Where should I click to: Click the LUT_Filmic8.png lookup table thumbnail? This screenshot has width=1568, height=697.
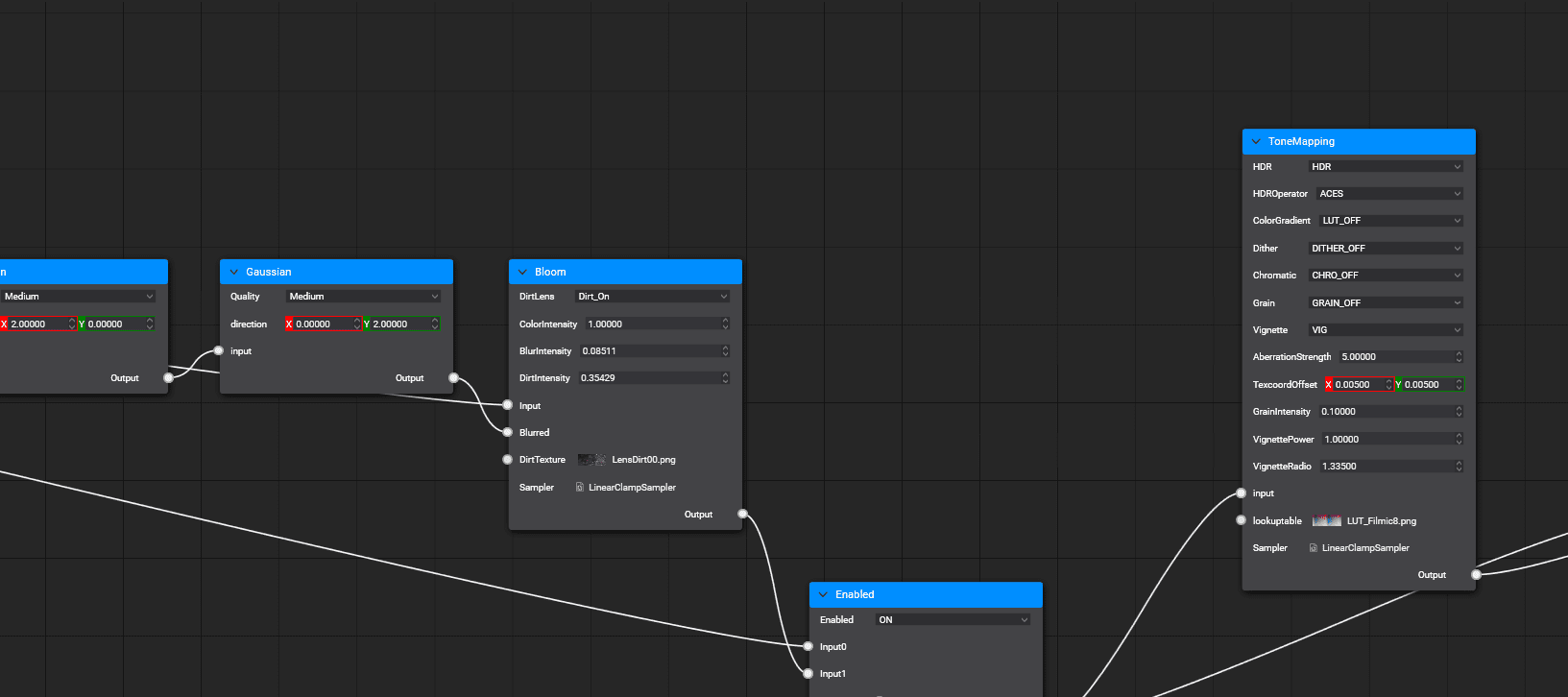click(1327, 521)
